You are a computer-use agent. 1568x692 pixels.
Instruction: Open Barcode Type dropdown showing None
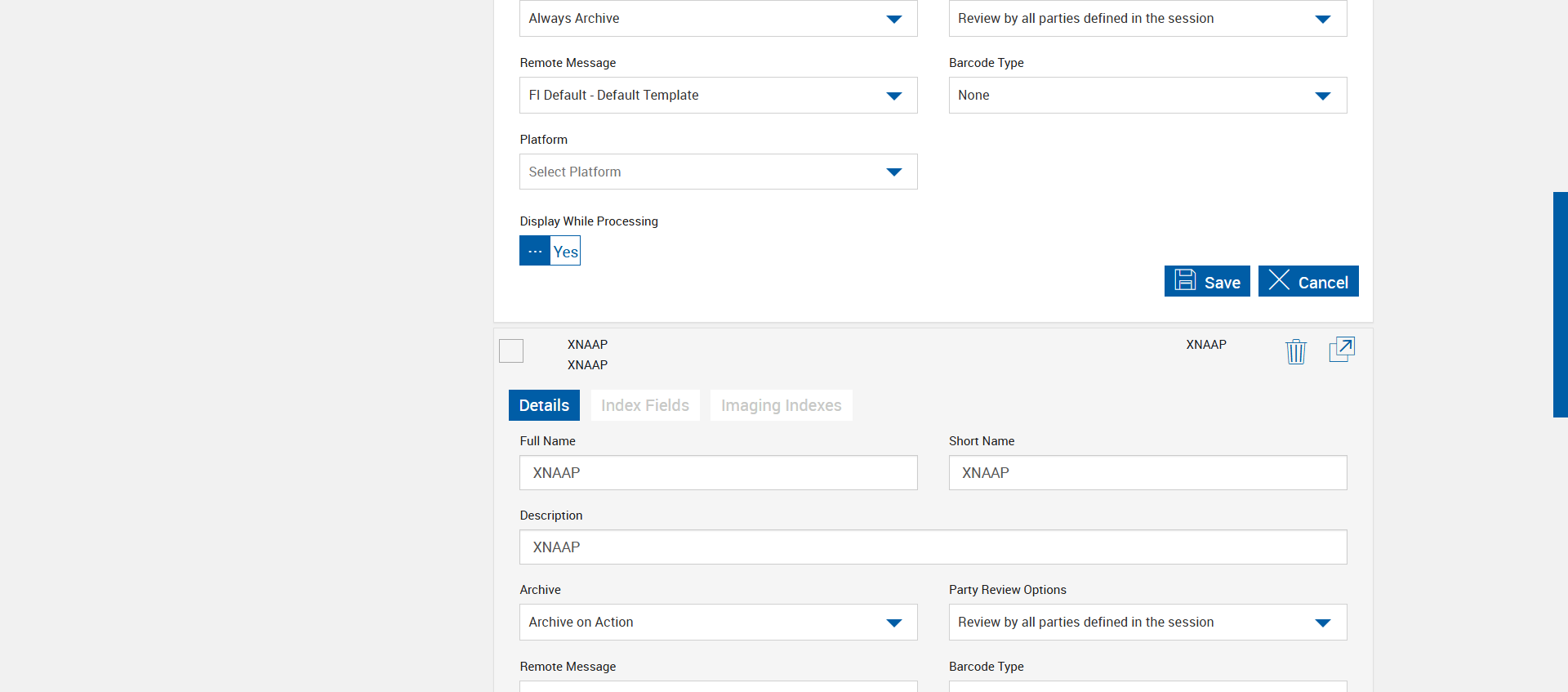[x=1147, y=96]
